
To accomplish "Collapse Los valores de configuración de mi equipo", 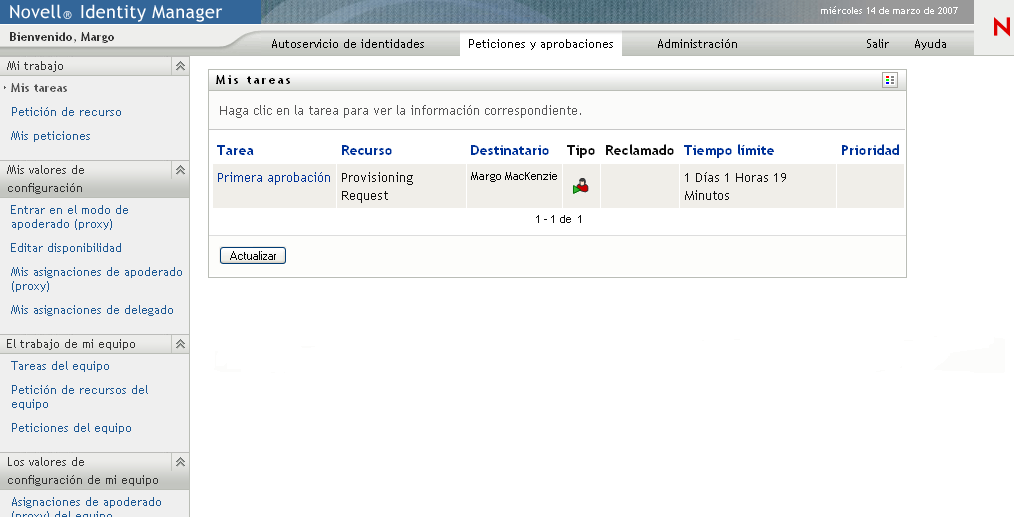I will [x=180, y=462].
